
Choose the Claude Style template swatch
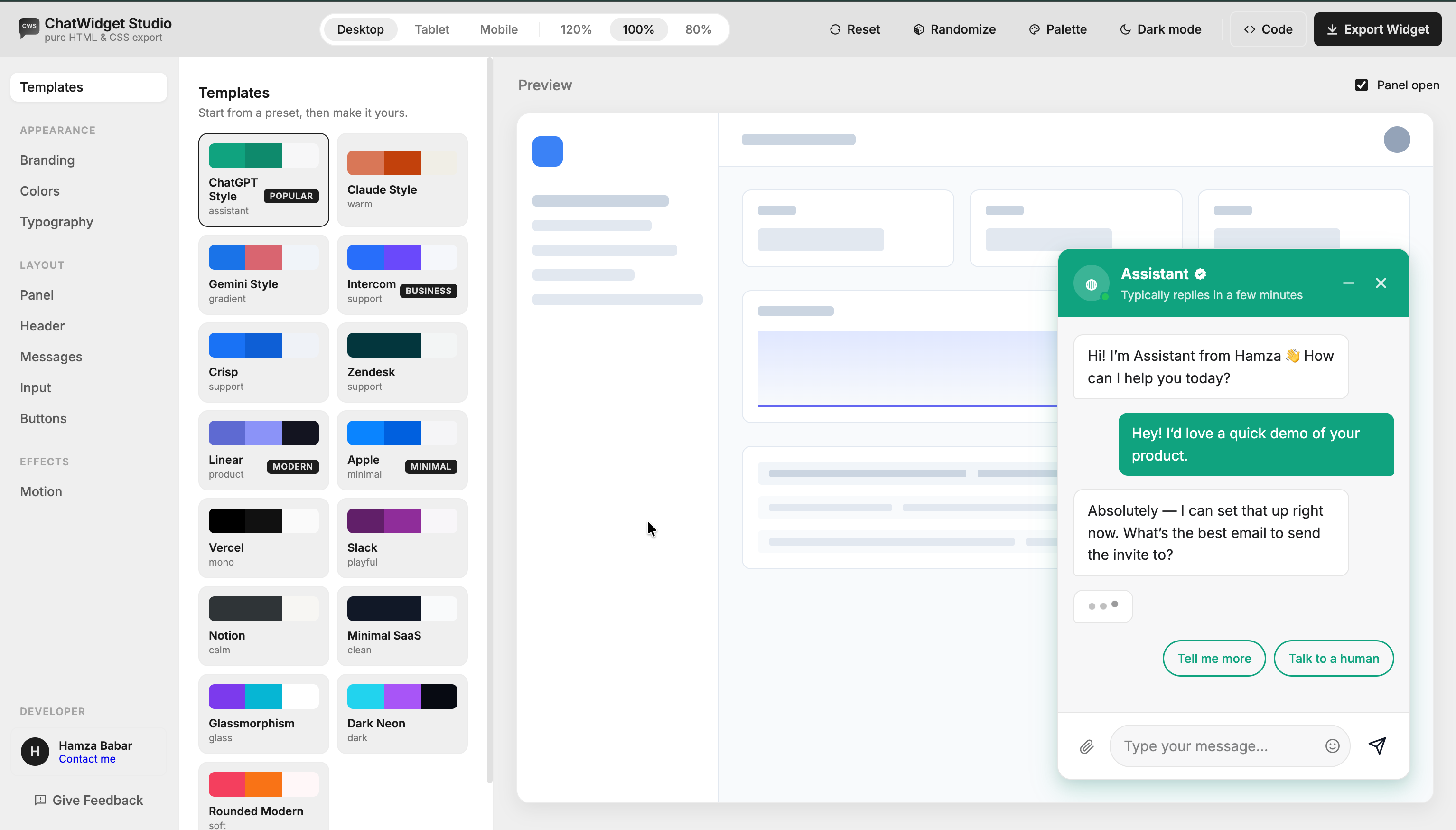click(402, 162)
